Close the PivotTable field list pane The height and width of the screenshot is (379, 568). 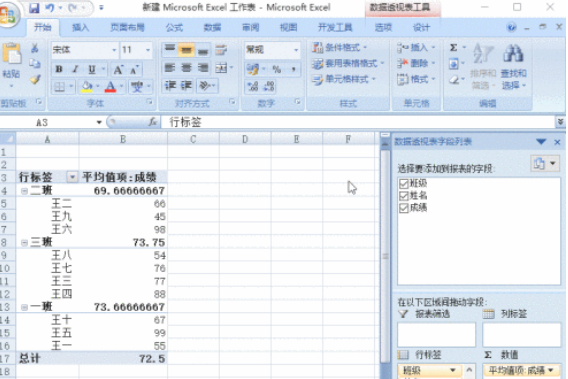click(557, 142)
